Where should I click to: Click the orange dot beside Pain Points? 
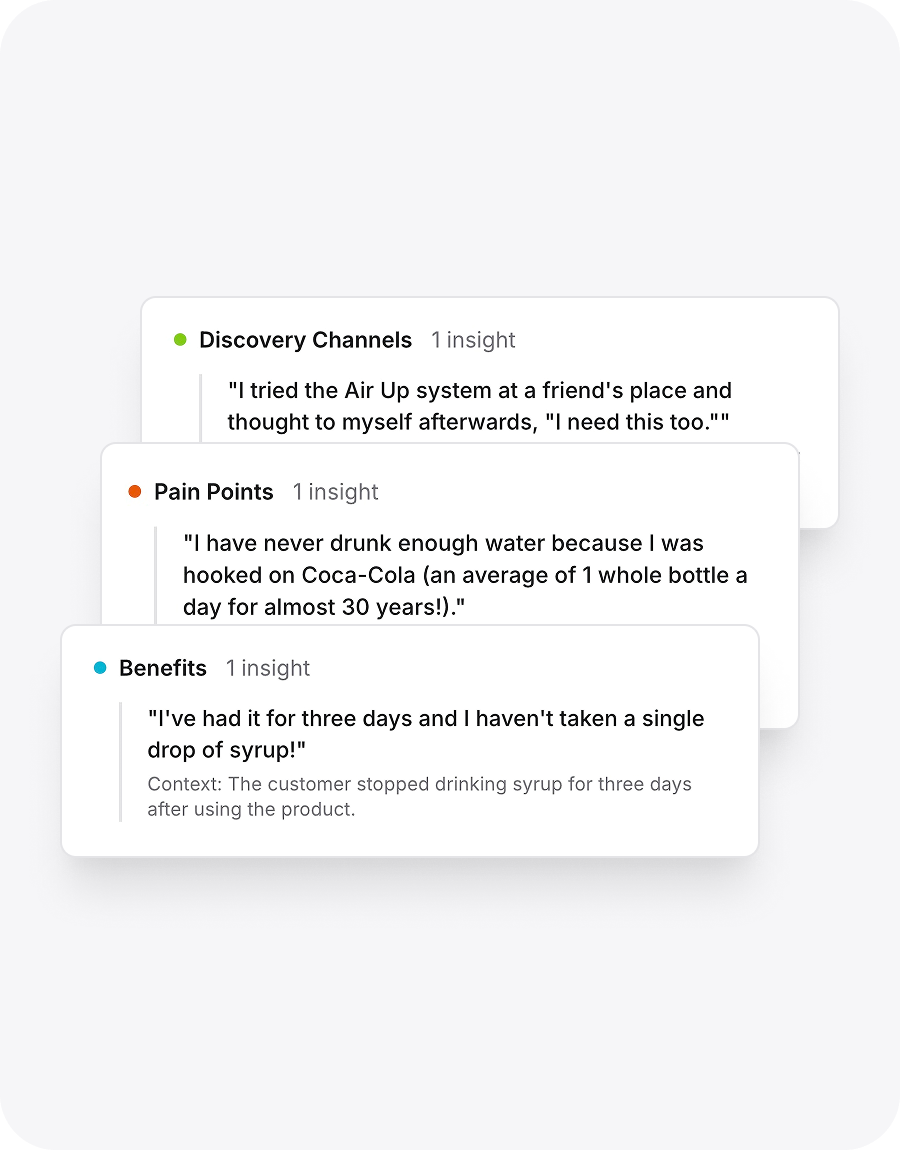[135, 492]
